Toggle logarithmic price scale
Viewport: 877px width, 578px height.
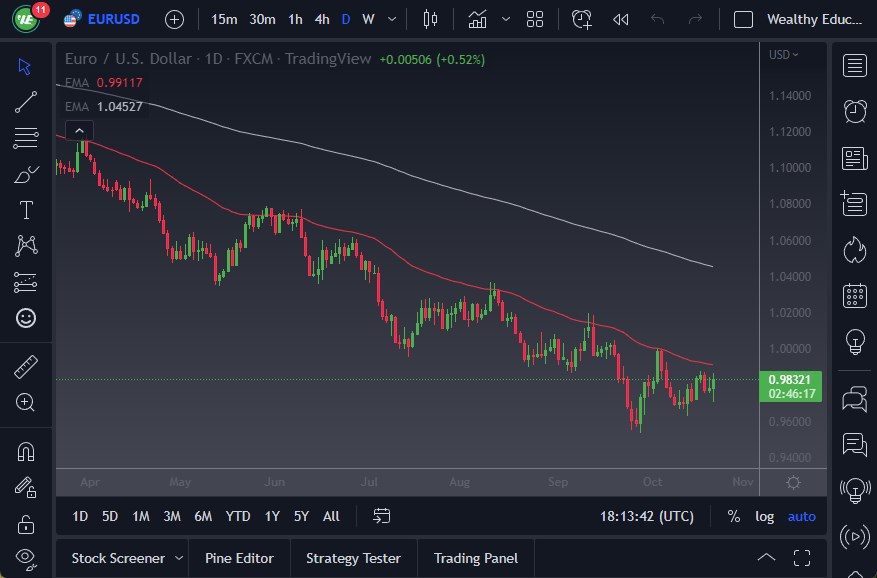click(x=764, y=516)
